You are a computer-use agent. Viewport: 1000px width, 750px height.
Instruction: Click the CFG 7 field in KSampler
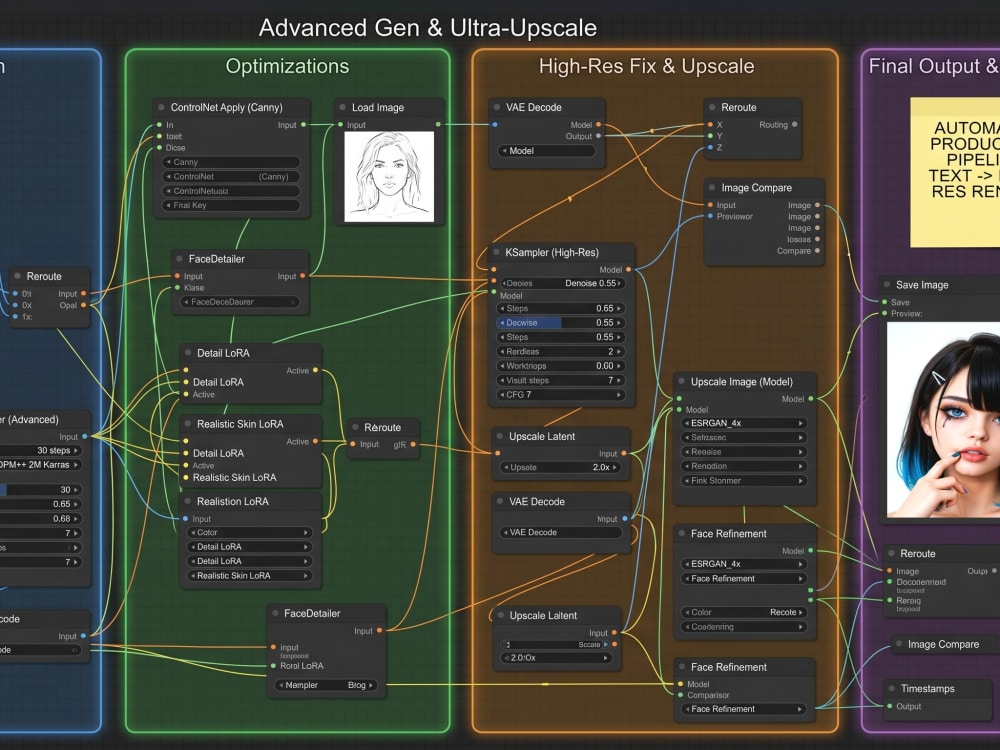click(561, 395)
